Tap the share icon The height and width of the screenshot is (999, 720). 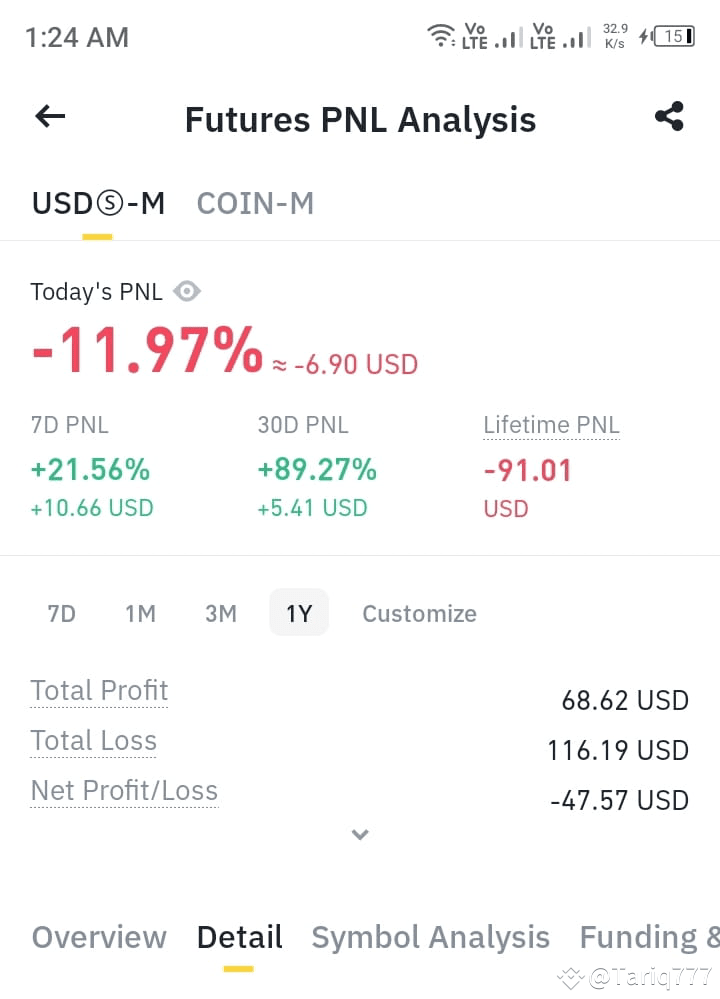point(669,117)
